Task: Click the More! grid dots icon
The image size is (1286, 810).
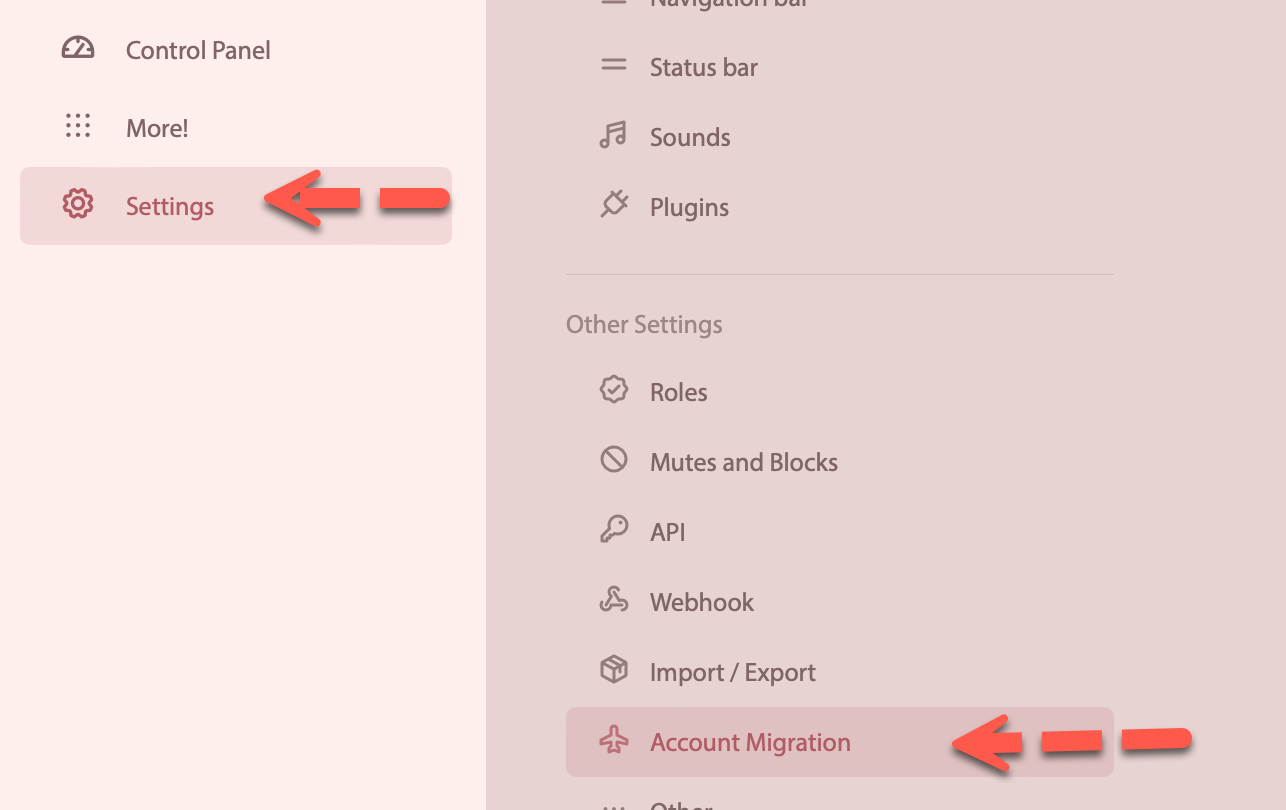Action: pyautogui.click(x=78, y=127)
